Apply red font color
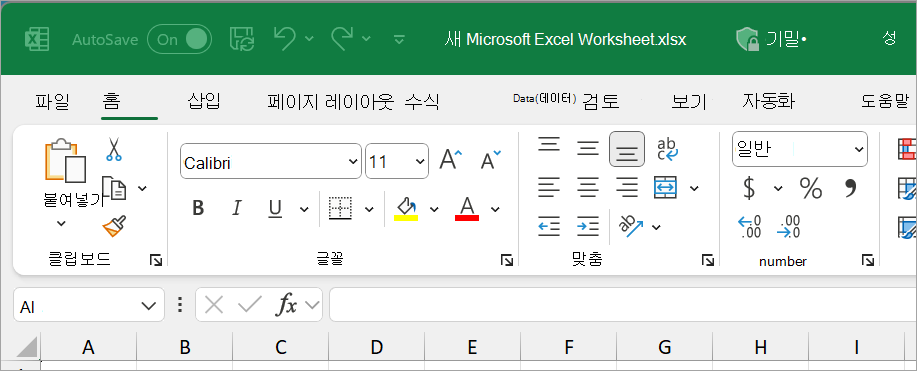Screen dimensions: 917x371 point(467,208)
